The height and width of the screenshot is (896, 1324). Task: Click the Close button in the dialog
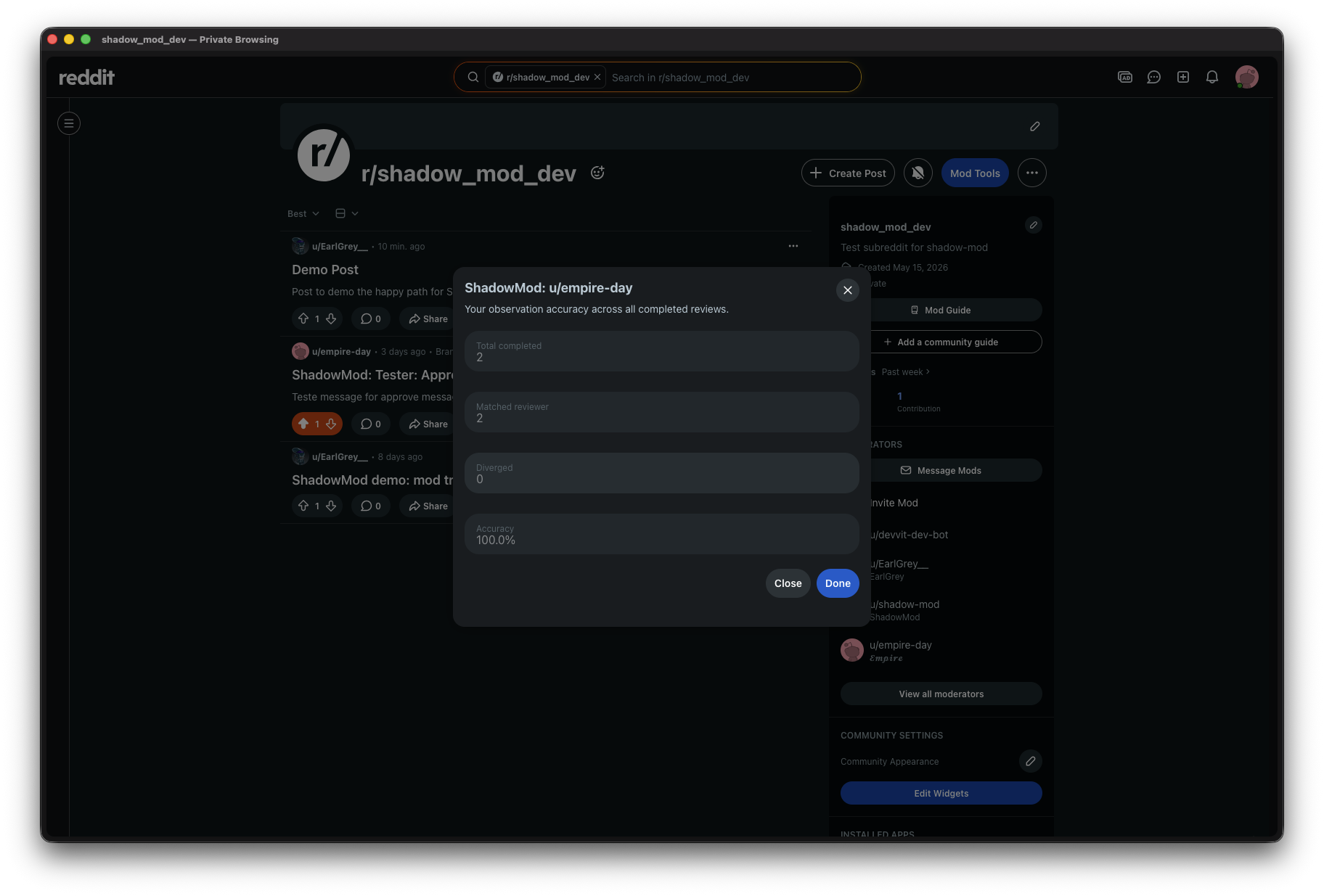tap(788, 583)
